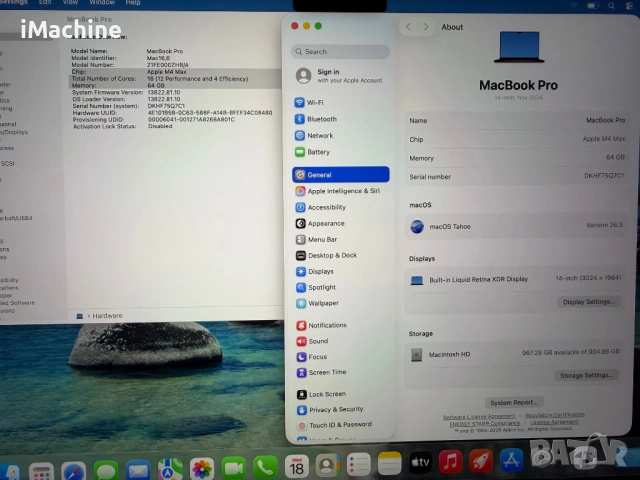Click the Storage Settings... button
640x480 pixels.
(587, 376)
